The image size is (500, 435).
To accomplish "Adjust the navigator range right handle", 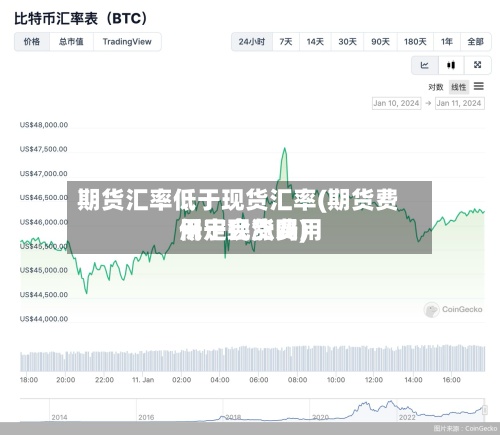I will tap(485, 410).
